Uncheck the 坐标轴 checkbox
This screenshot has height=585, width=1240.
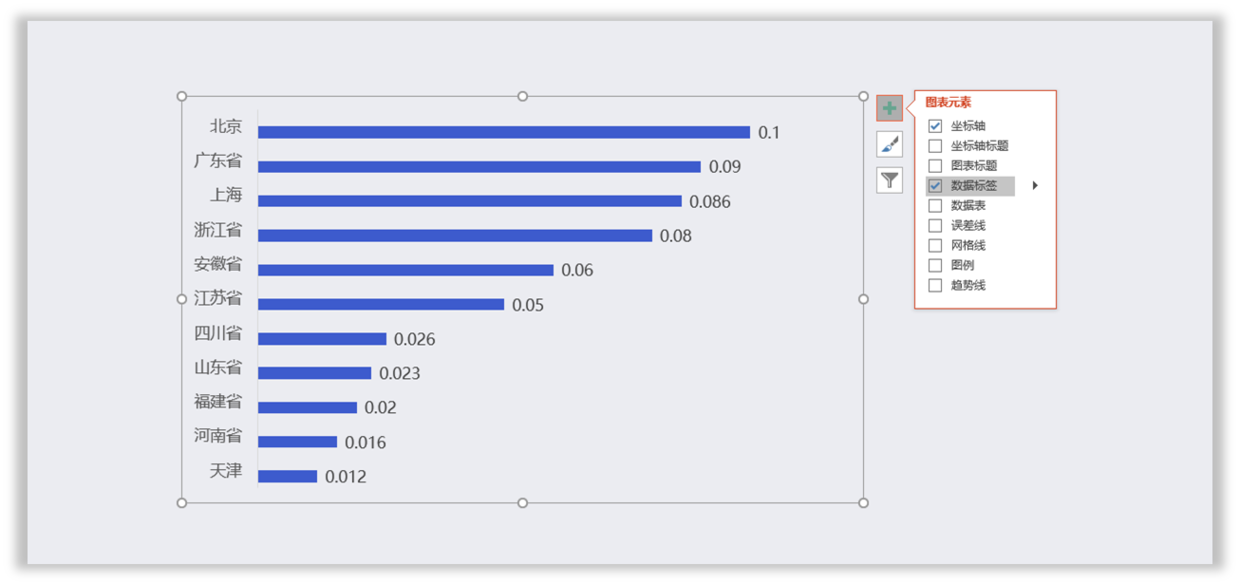click(935, 126)
